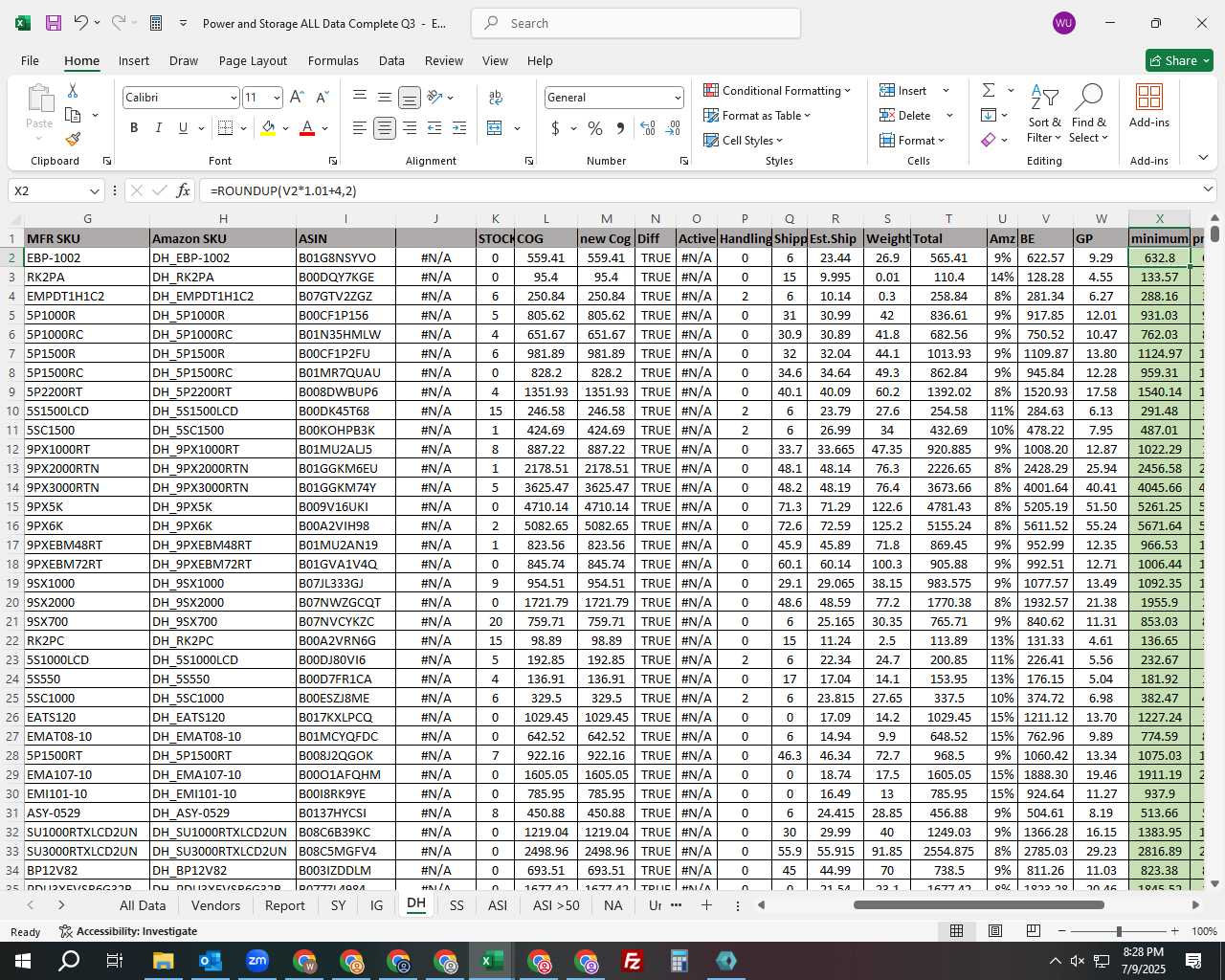Open Zoom from the taskbar
Screen dimensions: 1225x980
257,961
